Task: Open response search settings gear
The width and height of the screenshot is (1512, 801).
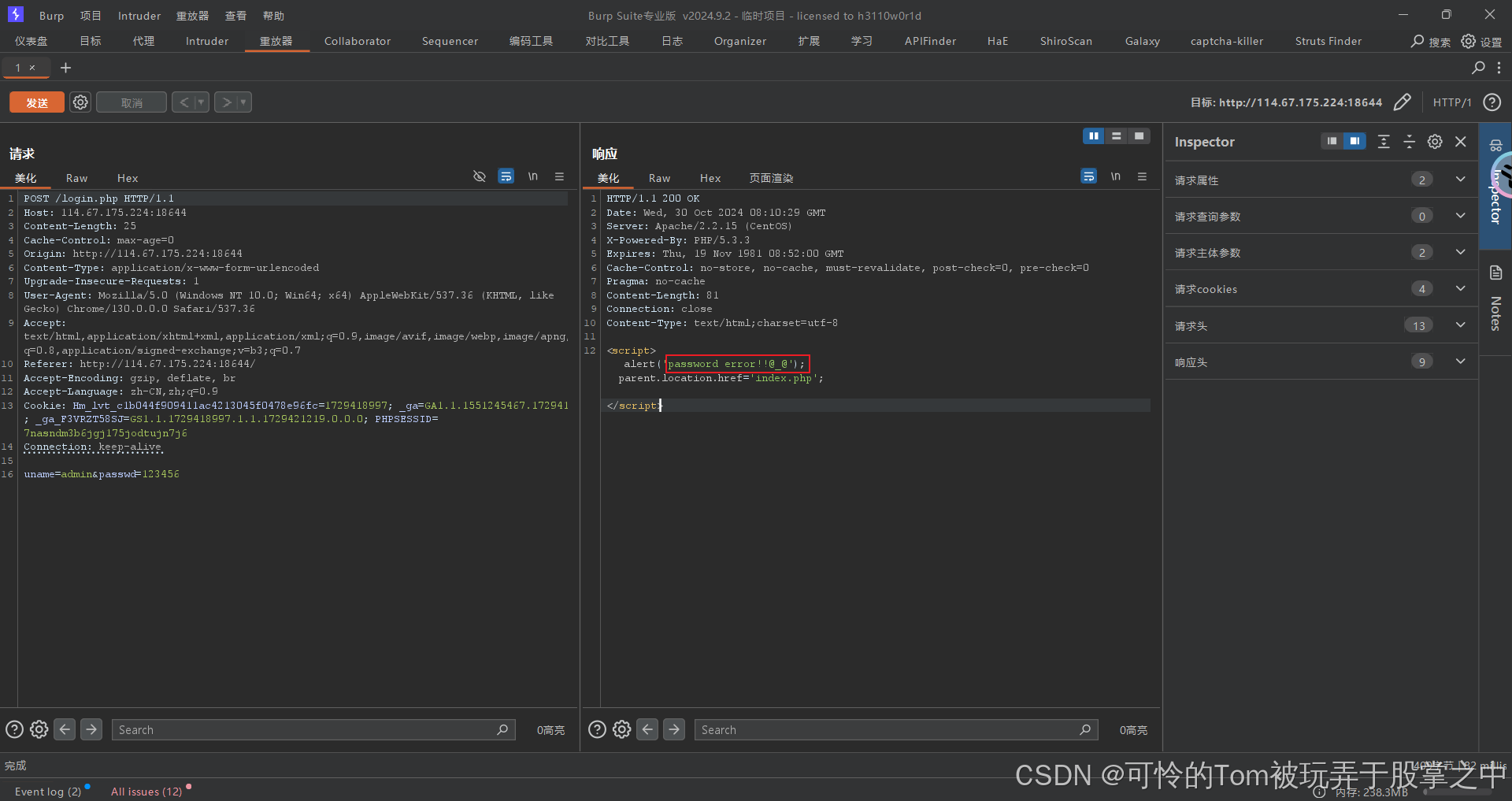Action: [622, 729]
